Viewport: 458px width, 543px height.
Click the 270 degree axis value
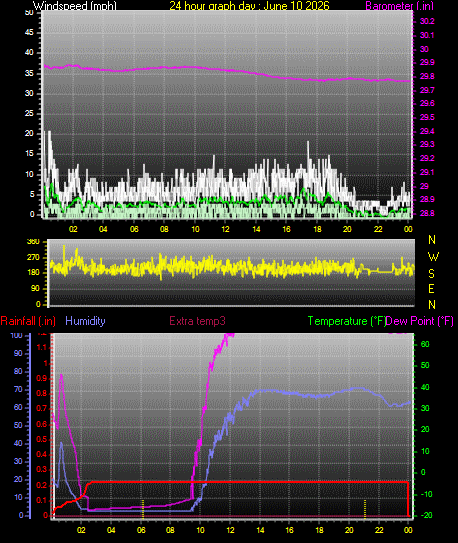[x=33, y=258]
